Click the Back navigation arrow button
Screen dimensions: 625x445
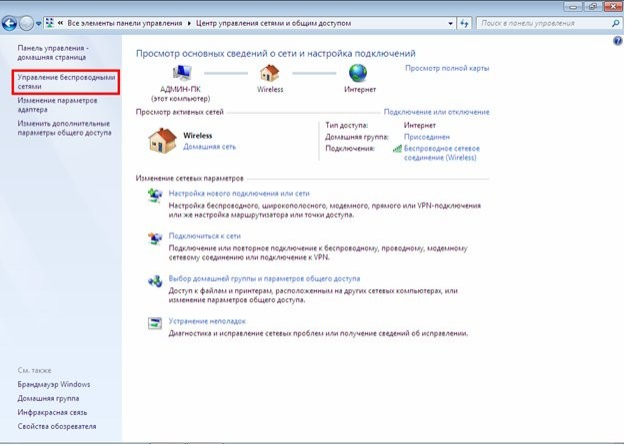(x=9, y=24)
